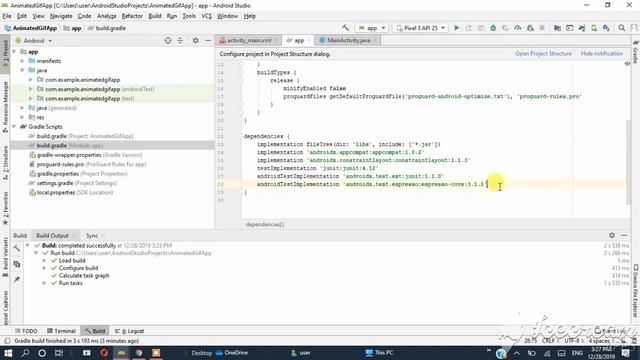Image resolution: width=640 pixels, height=360 pixels.
Task: Open the Logcat tool window
Action: [x=129, y=331]
